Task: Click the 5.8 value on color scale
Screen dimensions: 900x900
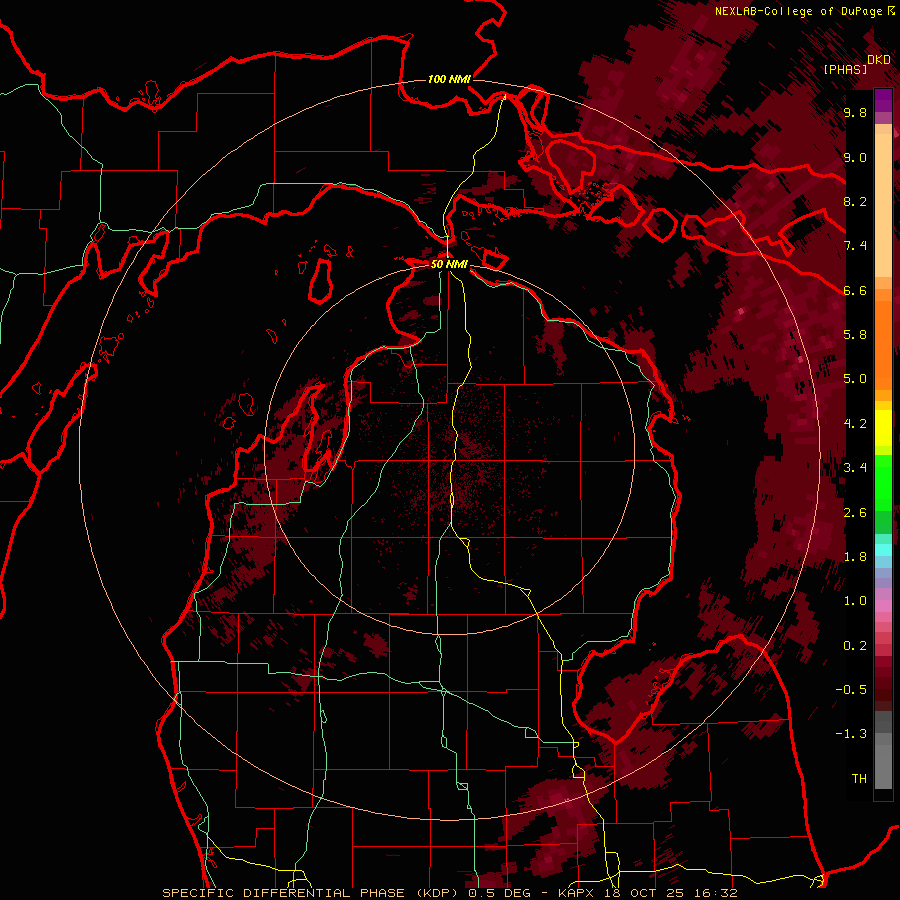Action: point(855,335)
